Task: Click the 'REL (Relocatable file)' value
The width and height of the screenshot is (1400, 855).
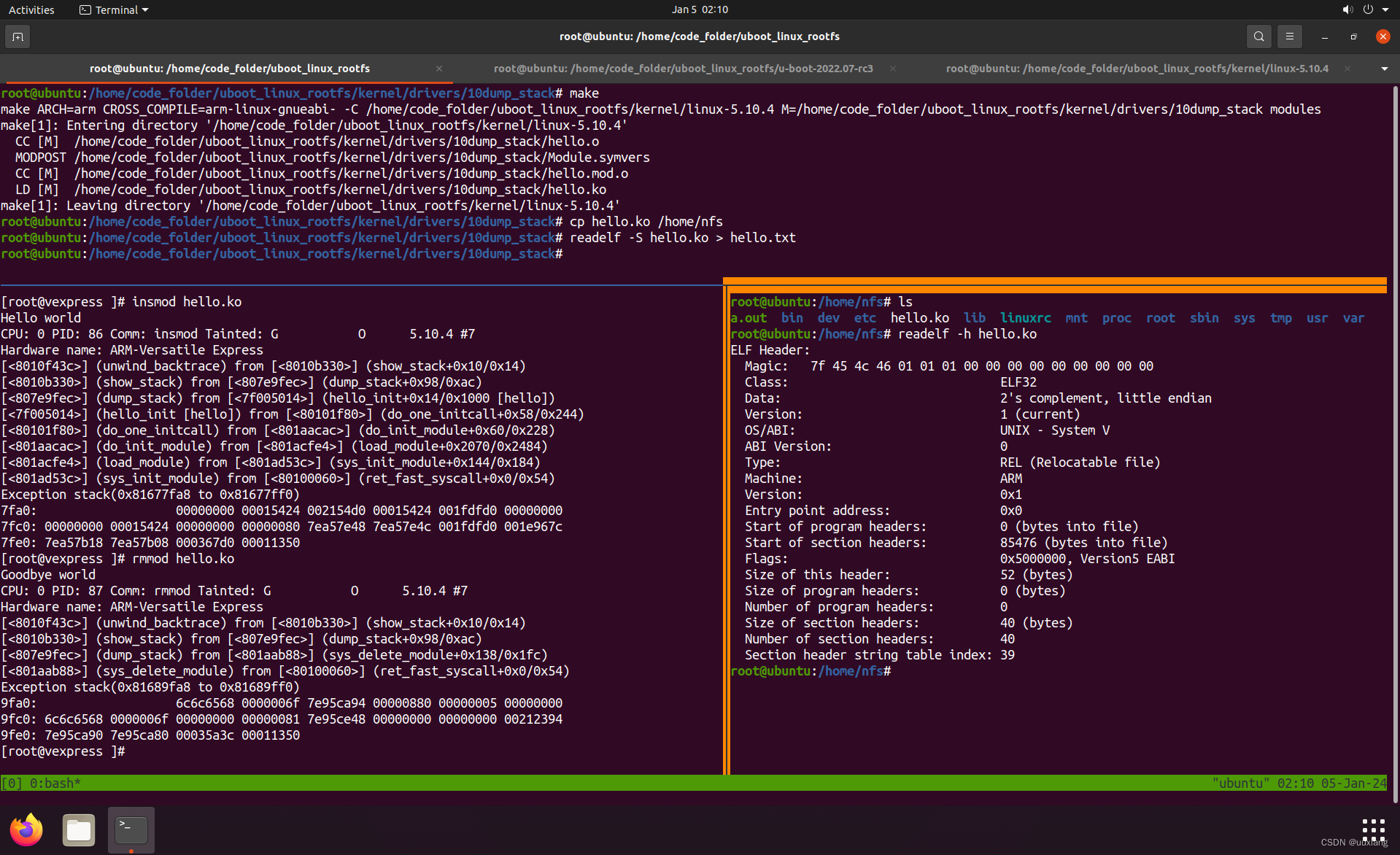Action: 1080,463
